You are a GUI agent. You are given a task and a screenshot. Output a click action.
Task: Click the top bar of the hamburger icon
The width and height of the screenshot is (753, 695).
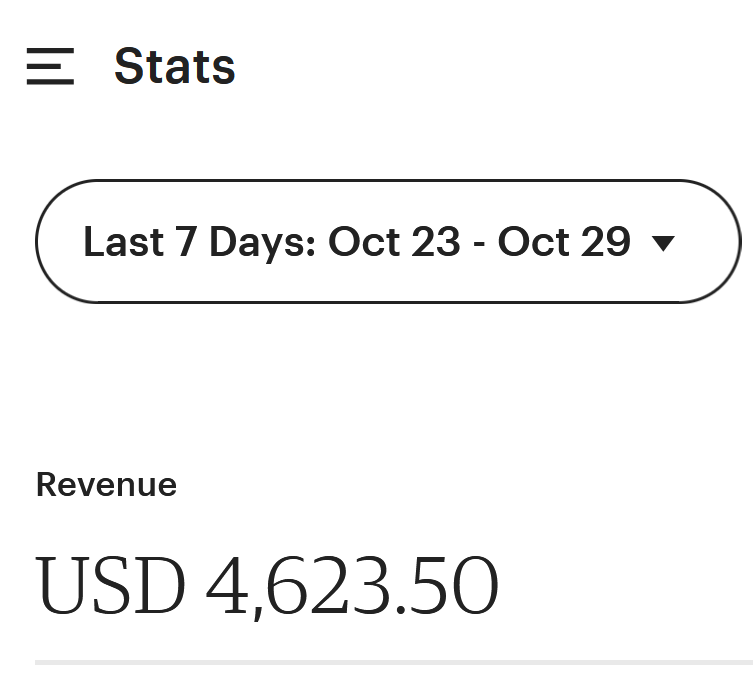coord(50,50)
